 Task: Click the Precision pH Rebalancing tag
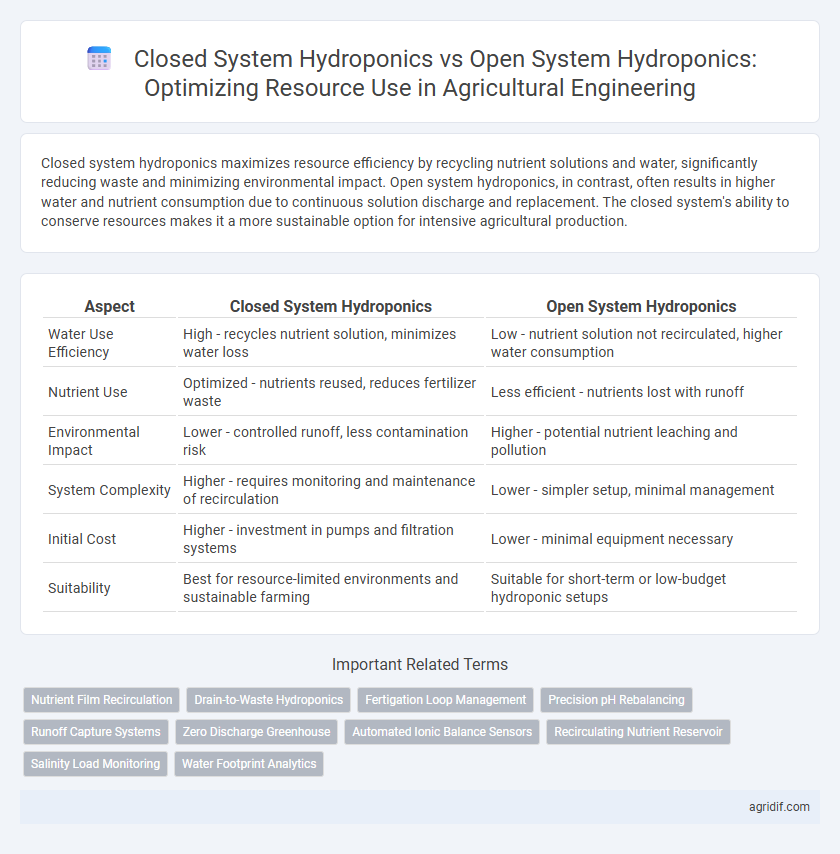point(616,700)
